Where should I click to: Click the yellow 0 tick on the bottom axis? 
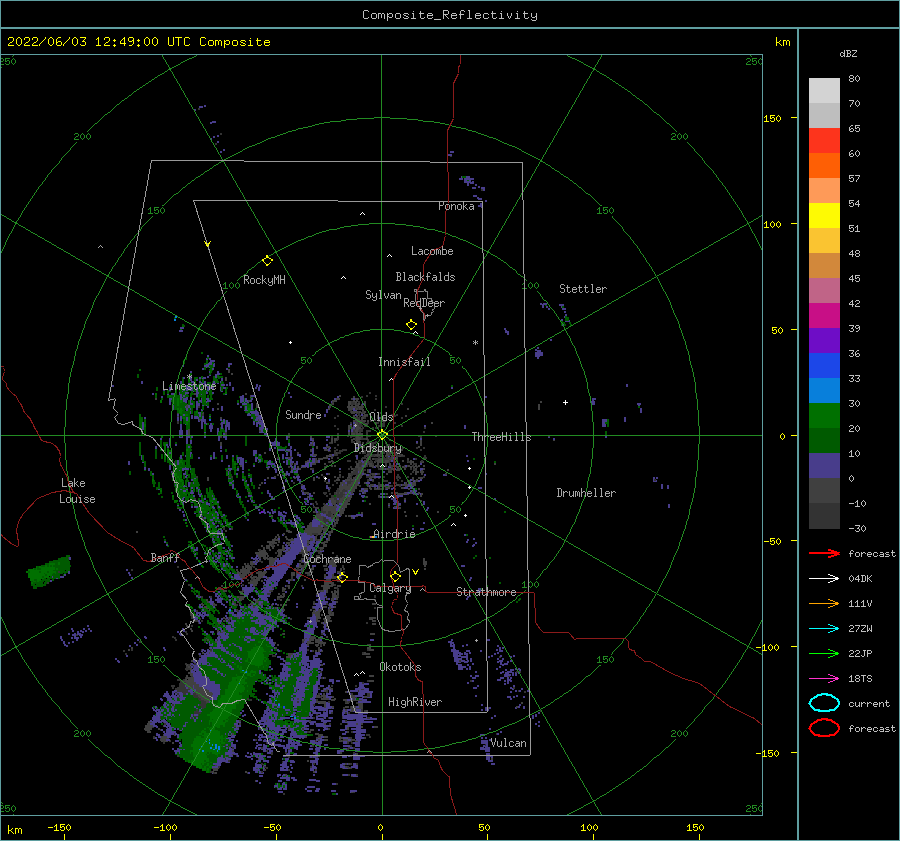click(380, 827)
